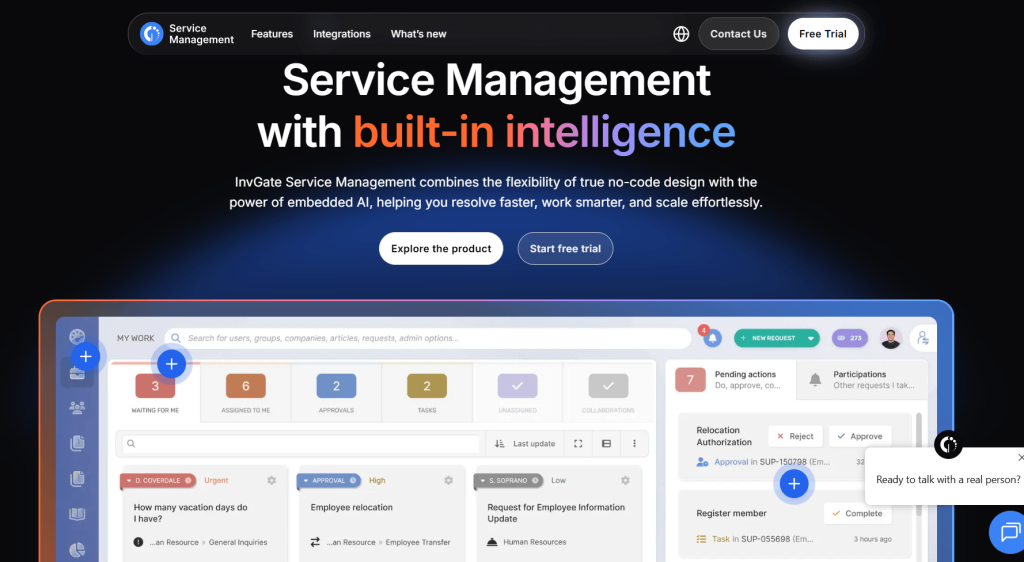This screenshot has height=562, width=1024.
Task: Click the 'General Inquiries' breadcrumb text
Action: pos(238,542)
